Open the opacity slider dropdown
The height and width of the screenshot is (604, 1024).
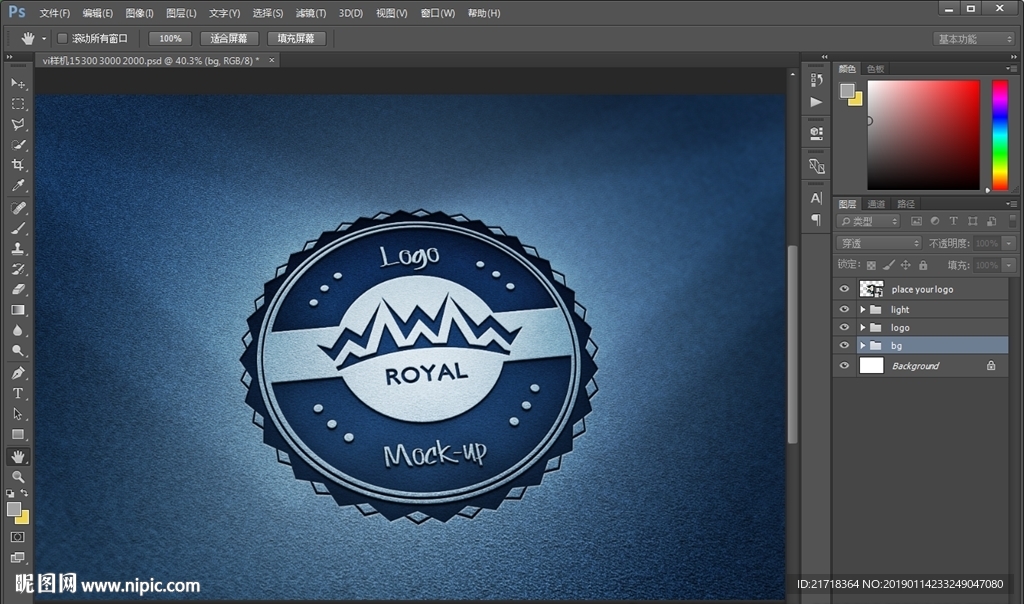coord(1009,243)
